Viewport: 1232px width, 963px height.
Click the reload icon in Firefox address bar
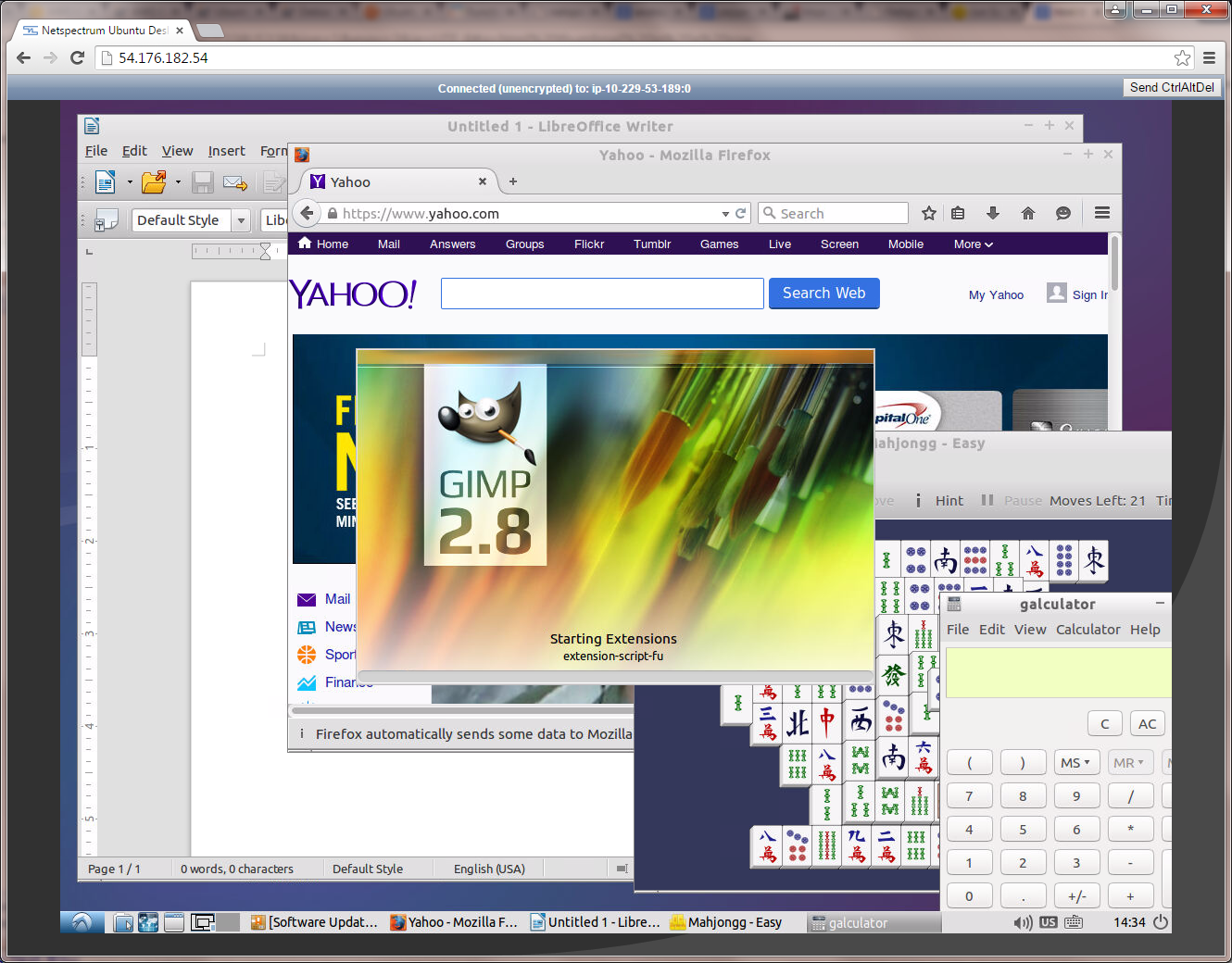740,214
